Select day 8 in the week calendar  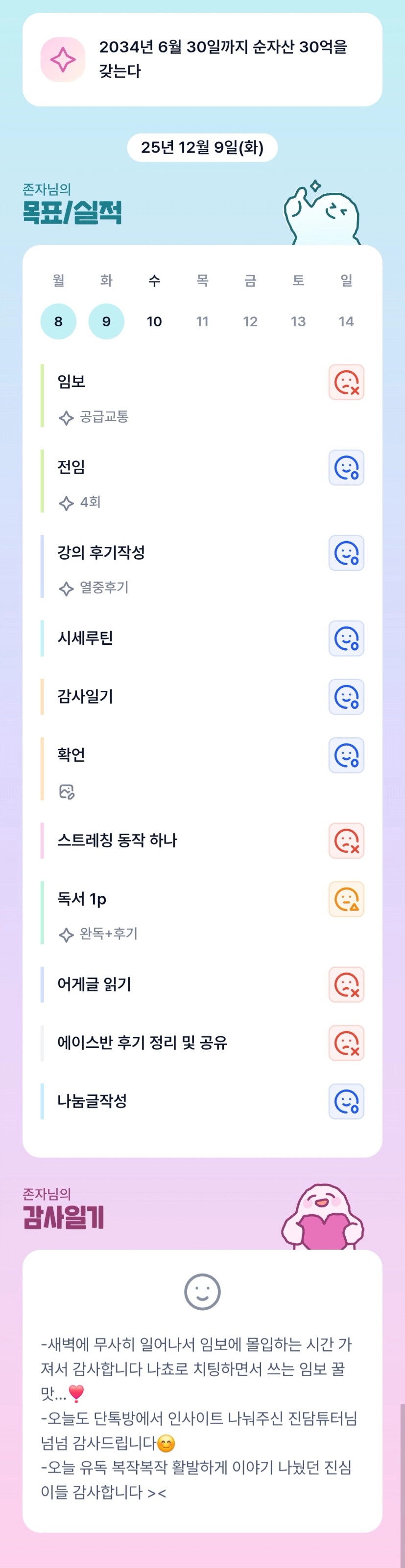[x=58, y=321]
